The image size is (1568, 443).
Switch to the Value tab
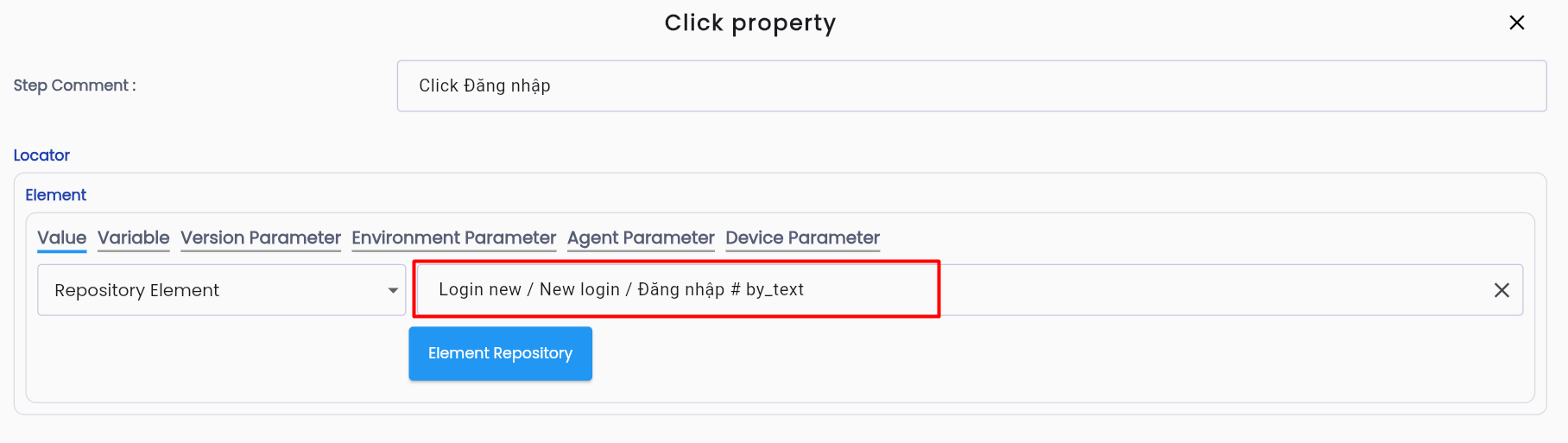pyautogui.click(x=61, y=238)
